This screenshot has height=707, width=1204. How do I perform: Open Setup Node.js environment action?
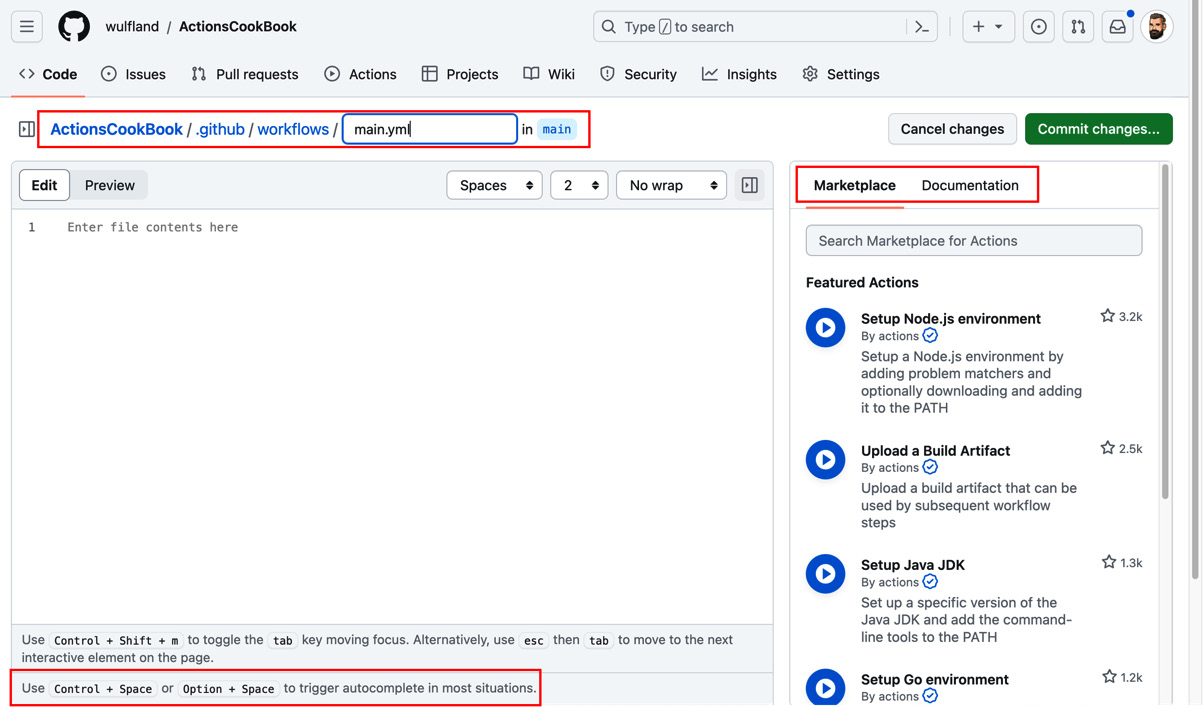(951, 319)
